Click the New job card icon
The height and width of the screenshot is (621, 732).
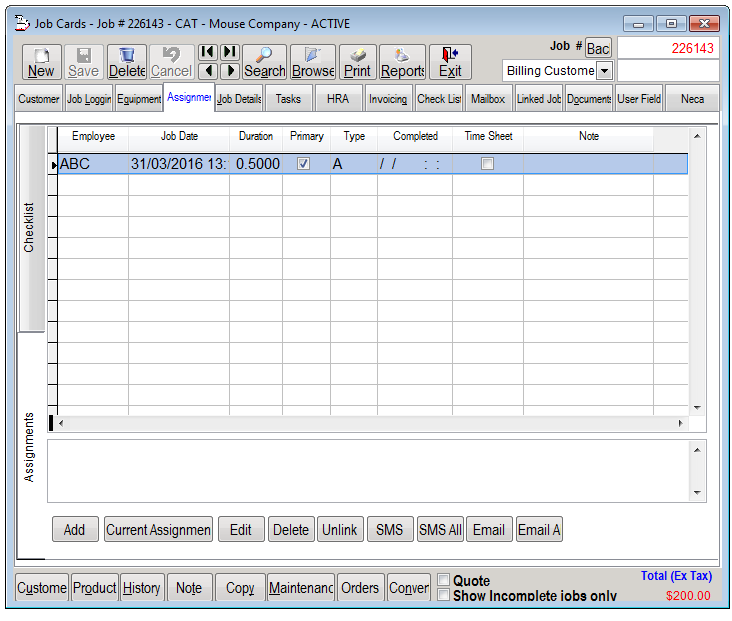(41, 62)
